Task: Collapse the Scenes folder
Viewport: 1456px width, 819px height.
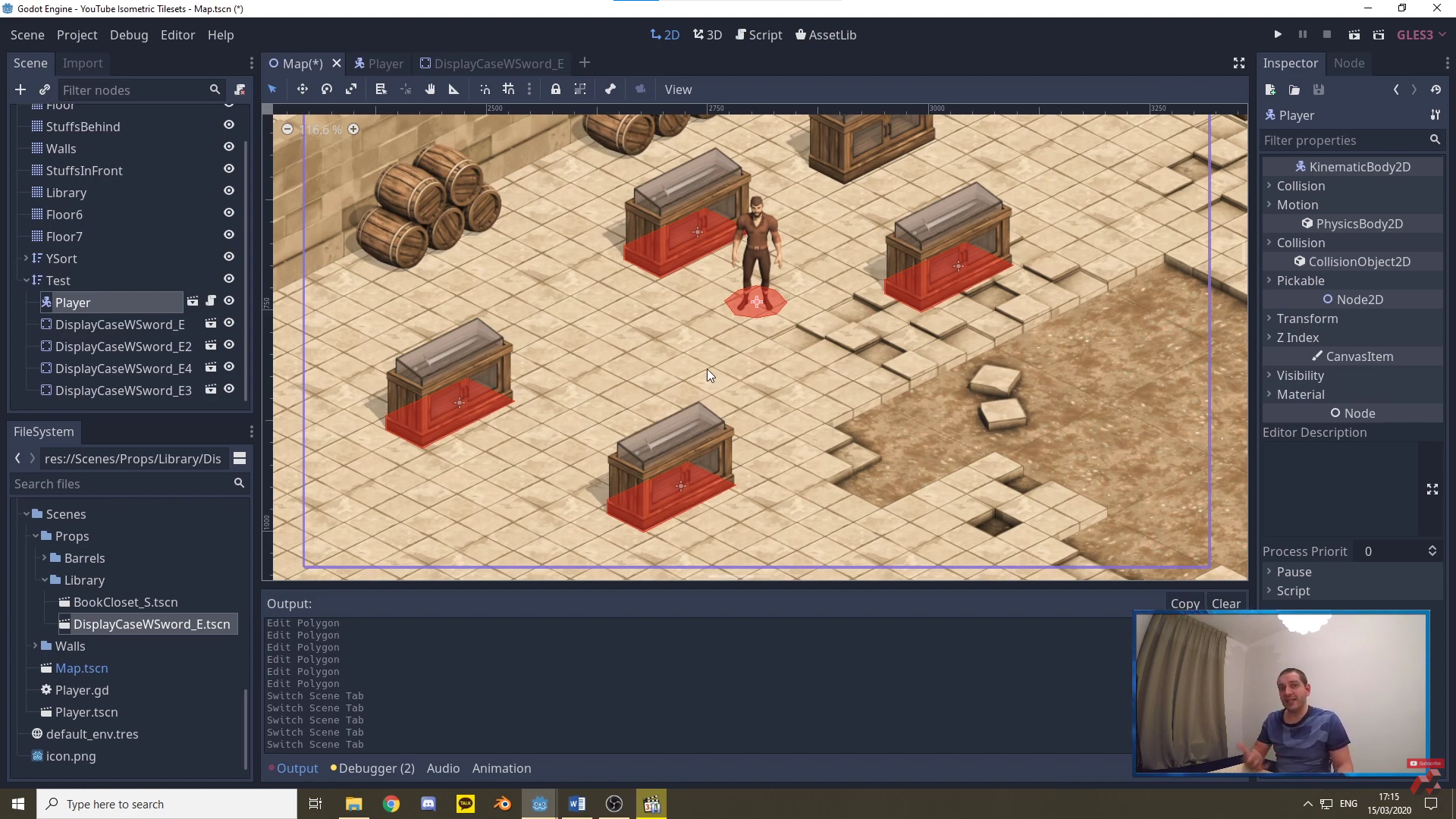Action: pos(27,514)
